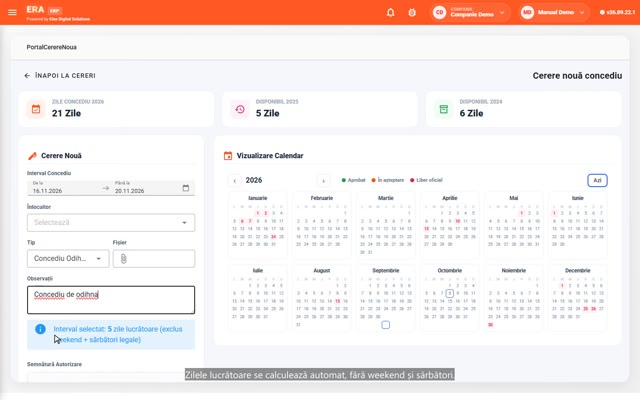640x400 pixels.
Task: Click the Disponibil 2025 history icon
Action: pos(240,109)
